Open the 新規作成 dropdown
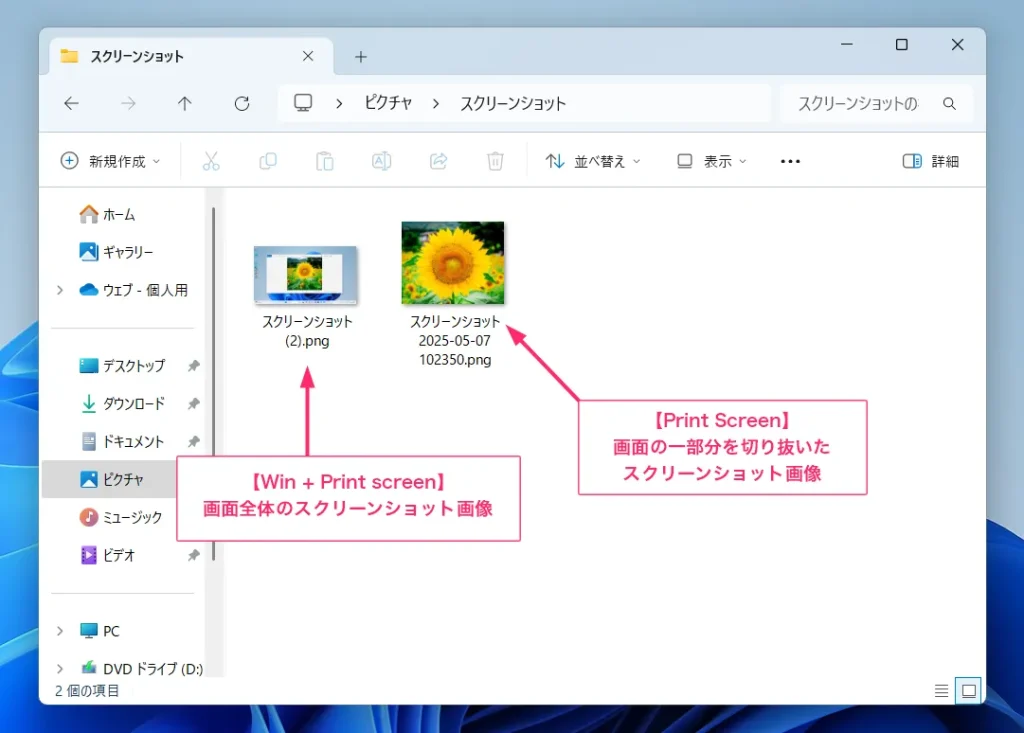Screen dimensions: 1024x733 (x=110, y=161)
